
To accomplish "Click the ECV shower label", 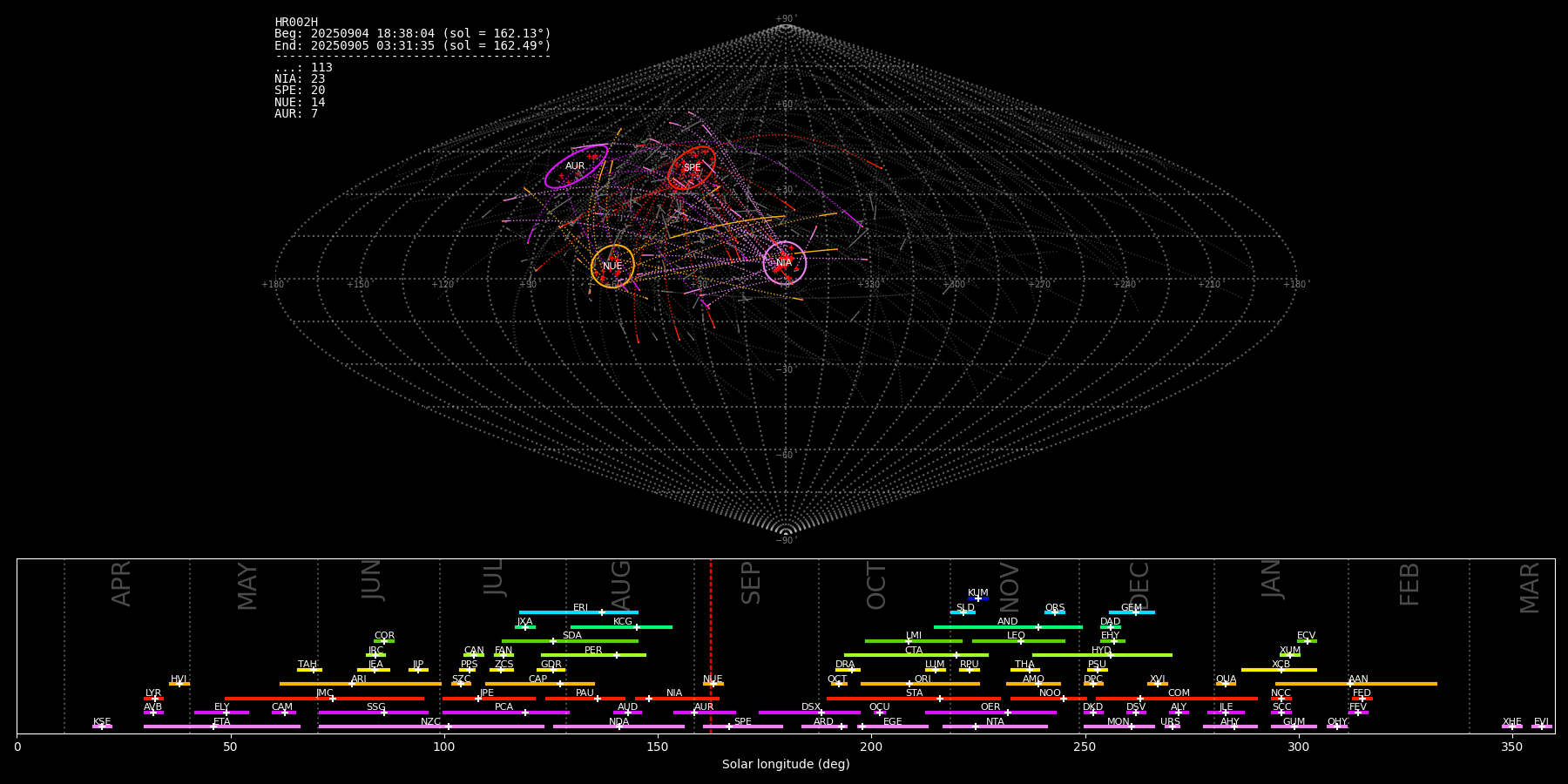I will [1307, 636].
